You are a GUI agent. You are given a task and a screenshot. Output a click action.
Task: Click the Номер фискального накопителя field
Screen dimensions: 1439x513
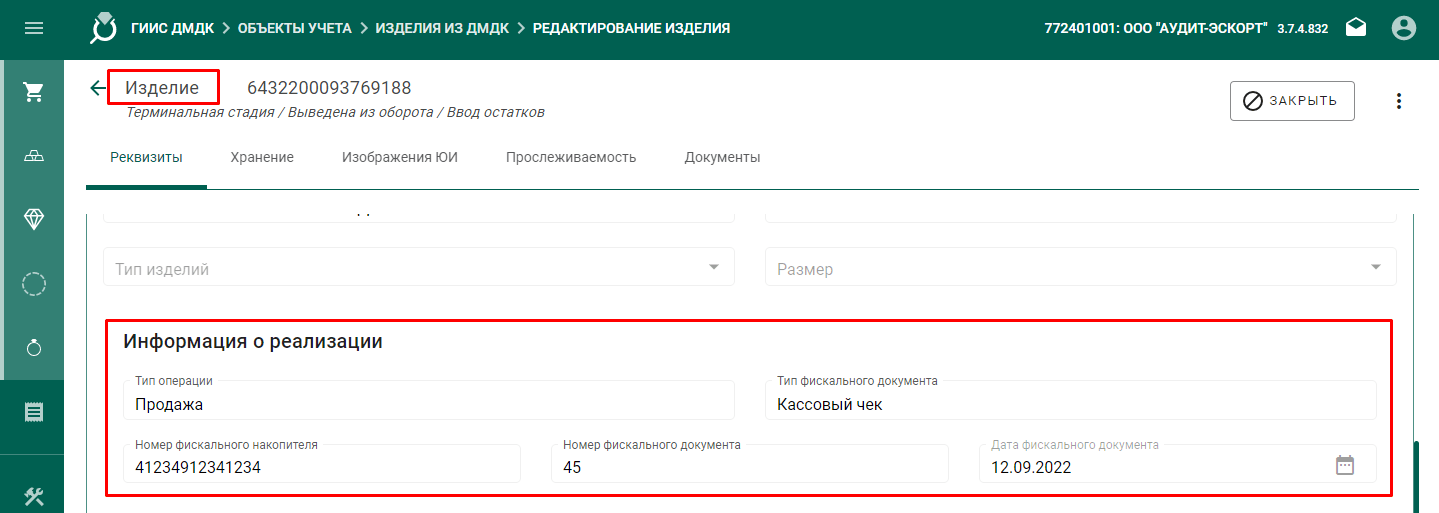coord(322,464)
